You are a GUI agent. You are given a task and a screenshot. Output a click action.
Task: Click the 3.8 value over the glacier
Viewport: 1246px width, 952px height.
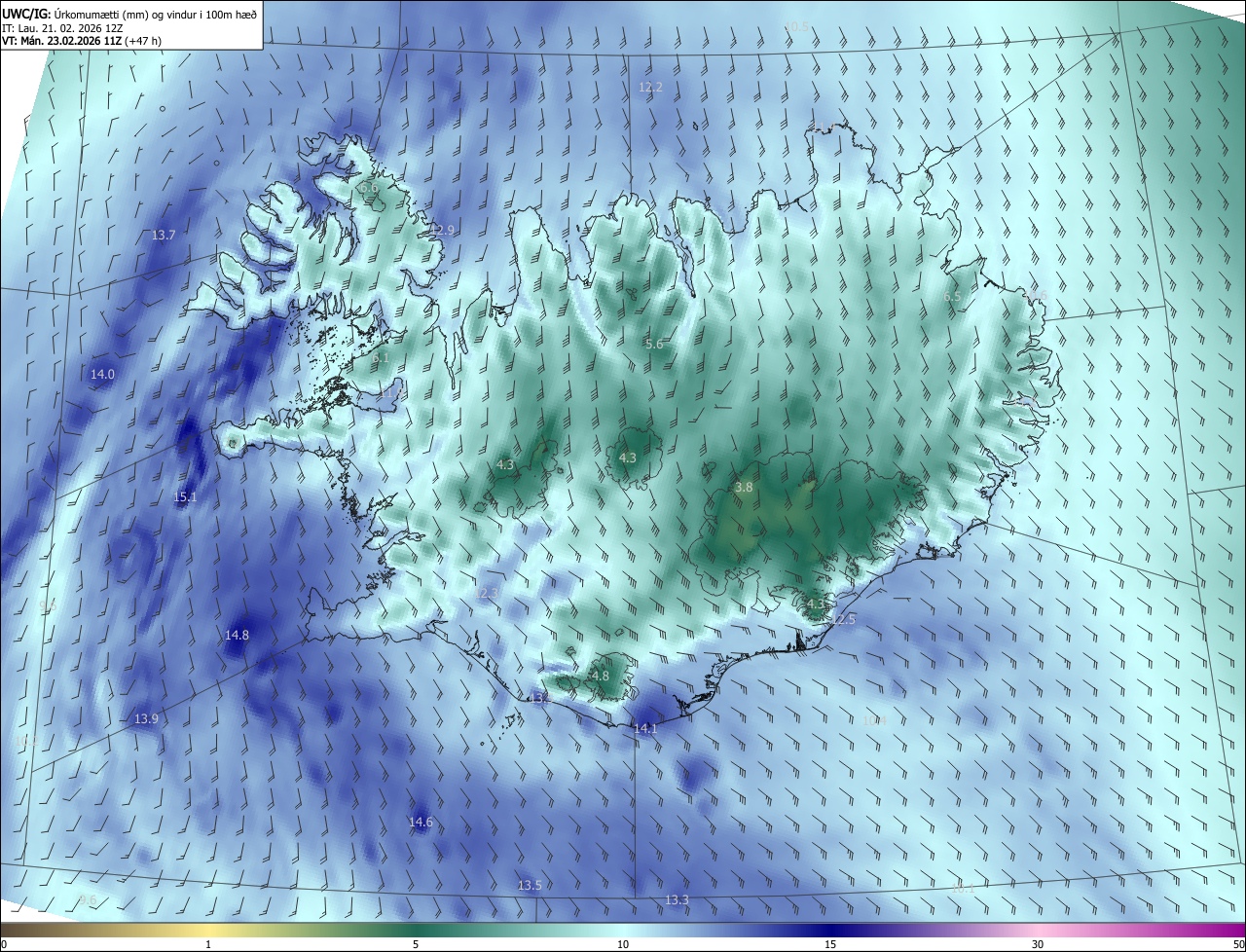click(744, 487)
